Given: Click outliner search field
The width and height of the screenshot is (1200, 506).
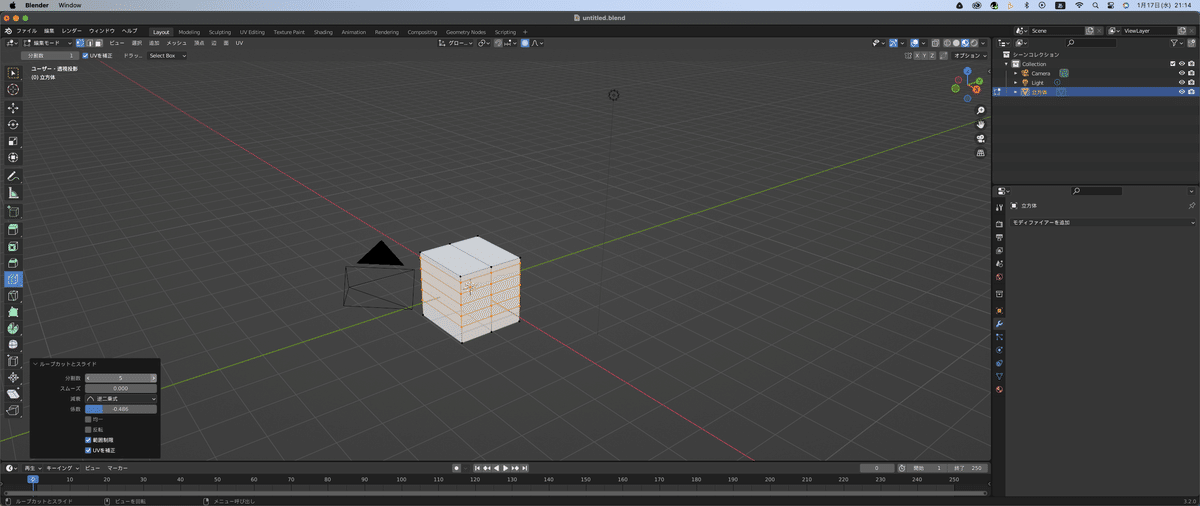Looking at the screenshot, I should coord(1090,43).
